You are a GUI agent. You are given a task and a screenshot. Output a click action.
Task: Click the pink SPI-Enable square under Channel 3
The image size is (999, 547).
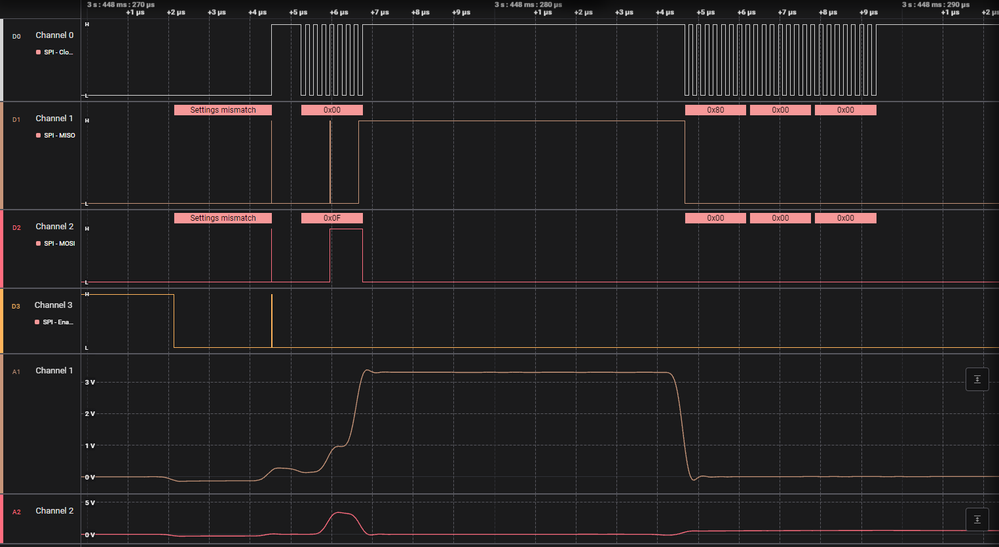[37, 322]
